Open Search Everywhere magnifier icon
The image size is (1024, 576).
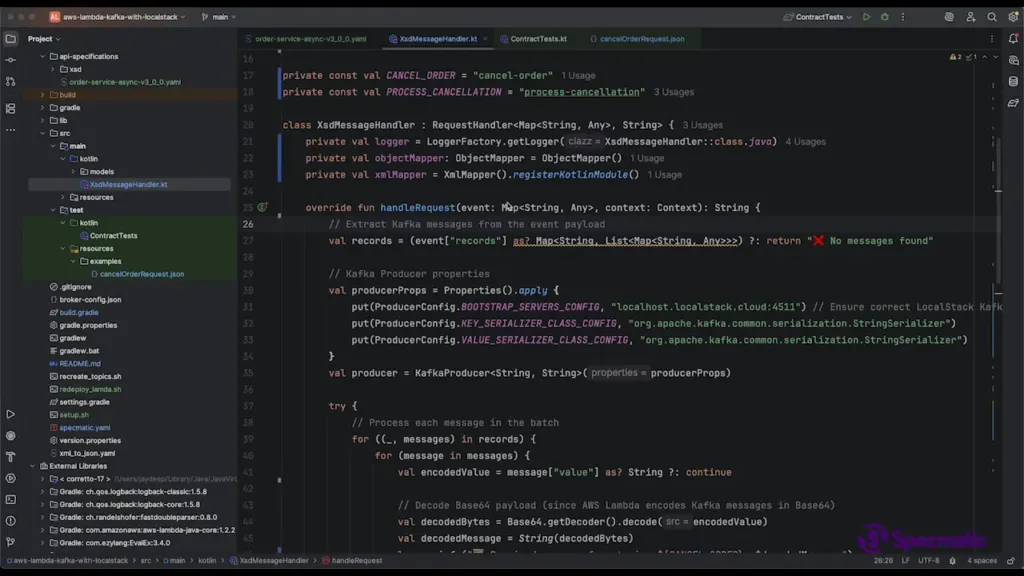click(x=992, y=17)
